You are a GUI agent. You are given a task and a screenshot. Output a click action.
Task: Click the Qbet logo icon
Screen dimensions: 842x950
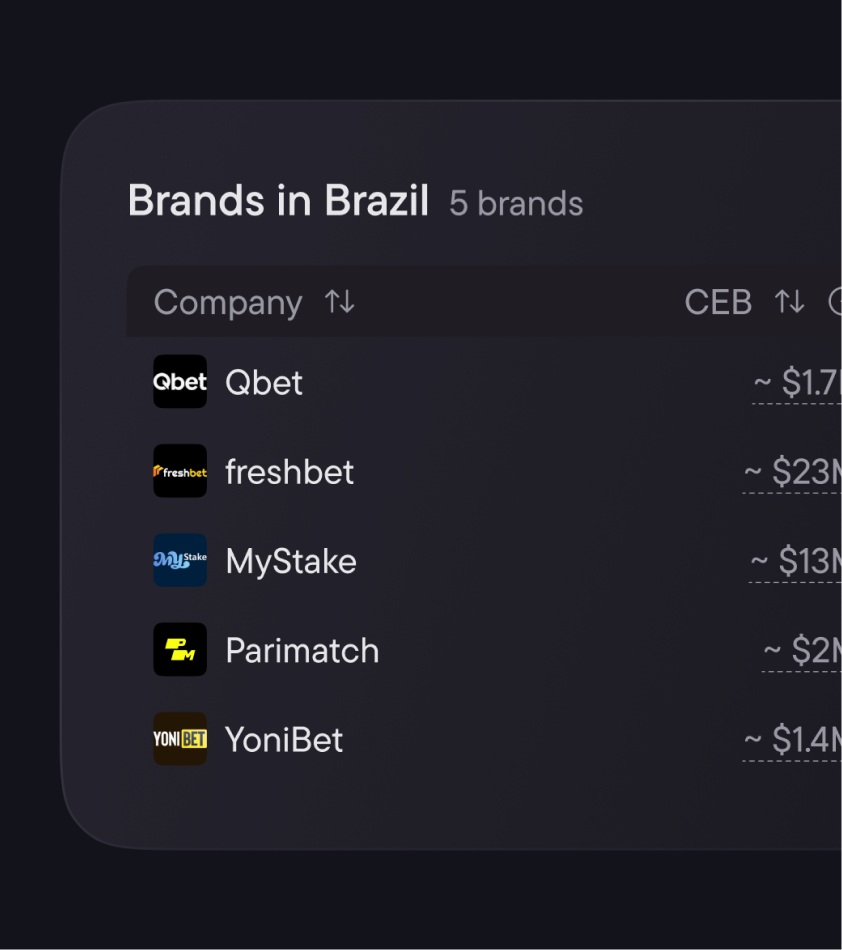tap(180, 382)
